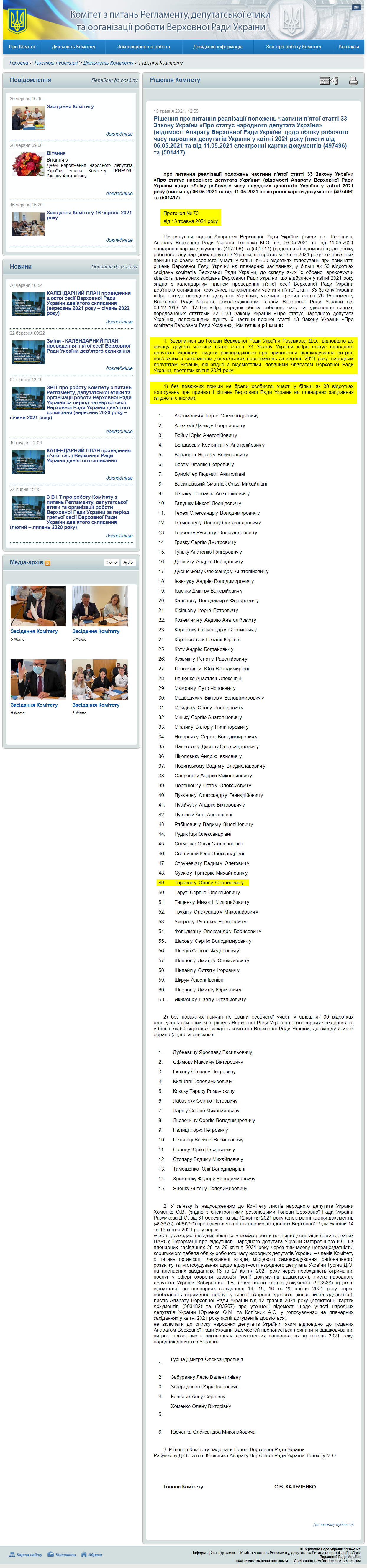The height and width of the screenshot is (1568, 367).
Task: Click the Контакти folder icon in the footer
Action: click(51, 1554)
